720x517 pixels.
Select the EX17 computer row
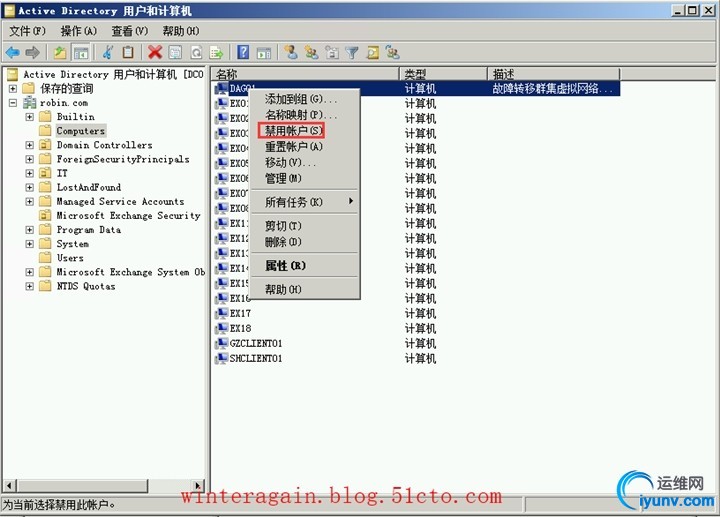click(240, 314)
